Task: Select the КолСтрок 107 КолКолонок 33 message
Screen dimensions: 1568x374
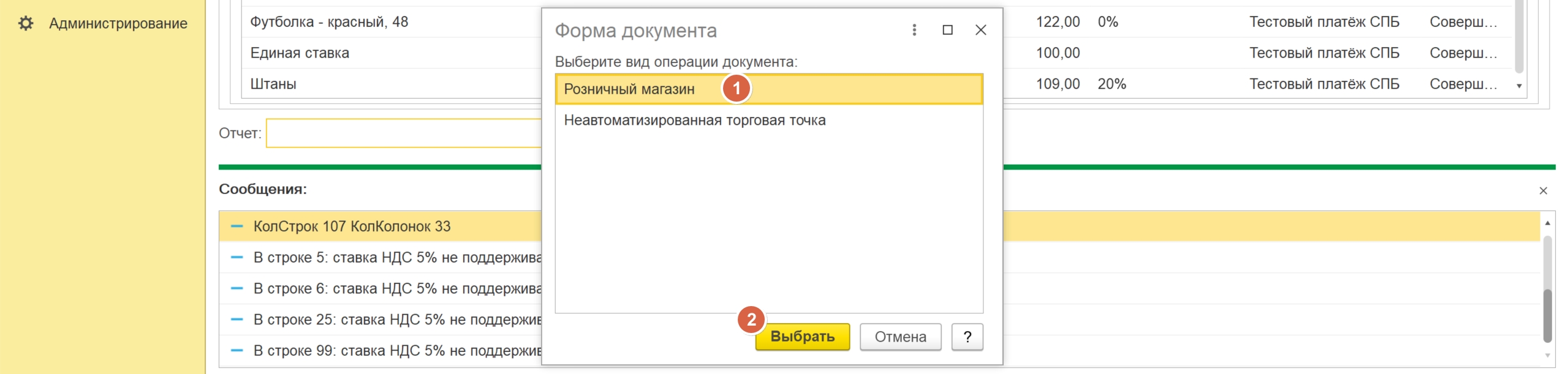Action: [352, 226]
